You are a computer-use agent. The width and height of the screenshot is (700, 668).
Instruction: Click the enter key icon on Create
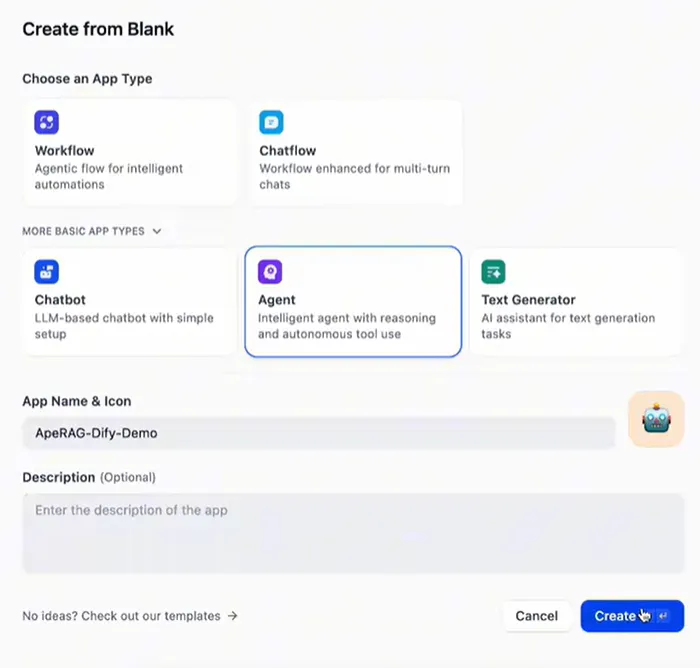[x=663, y=616]
